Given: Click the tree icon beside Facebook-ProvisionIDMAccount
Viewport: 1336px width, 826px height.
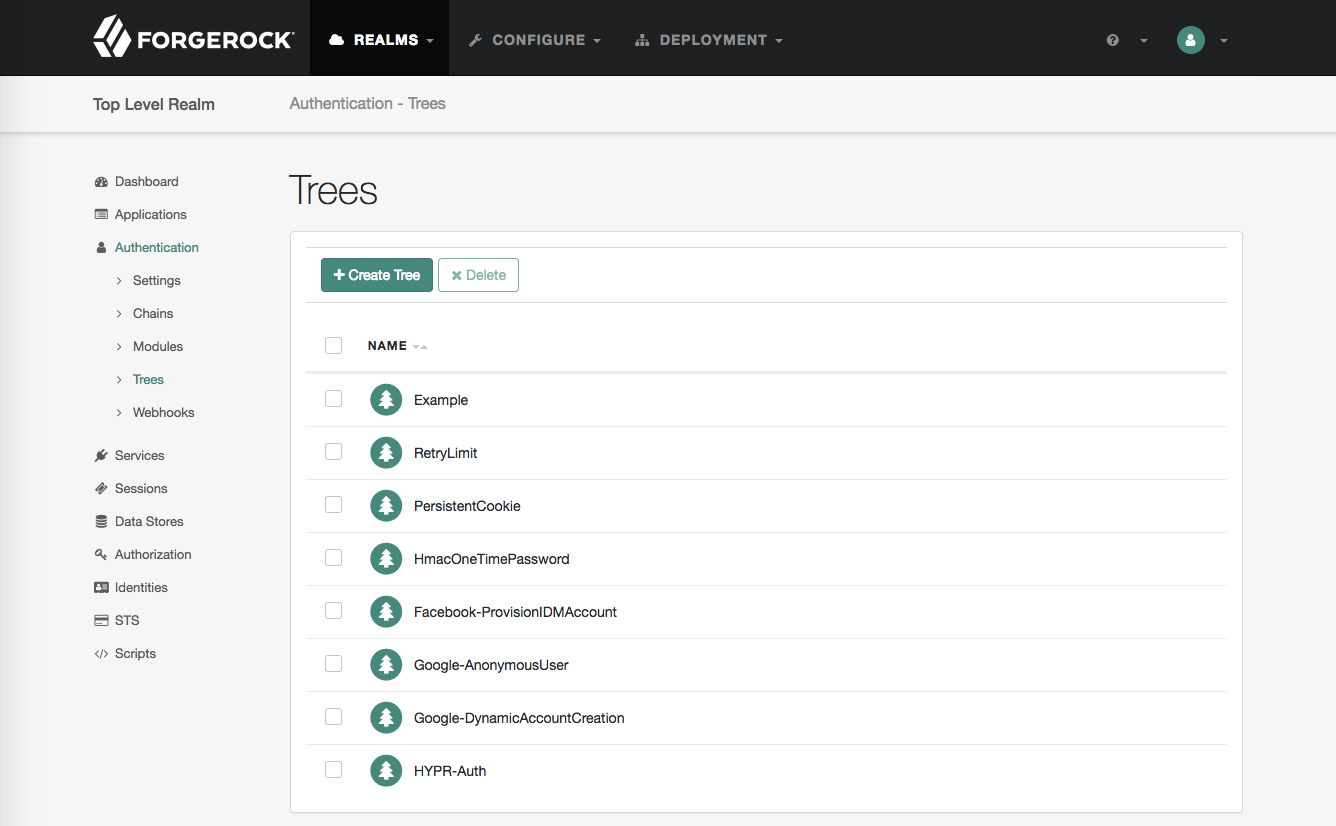Looking at the screenshot, I should pyautogui.click(x=386, y=612).
